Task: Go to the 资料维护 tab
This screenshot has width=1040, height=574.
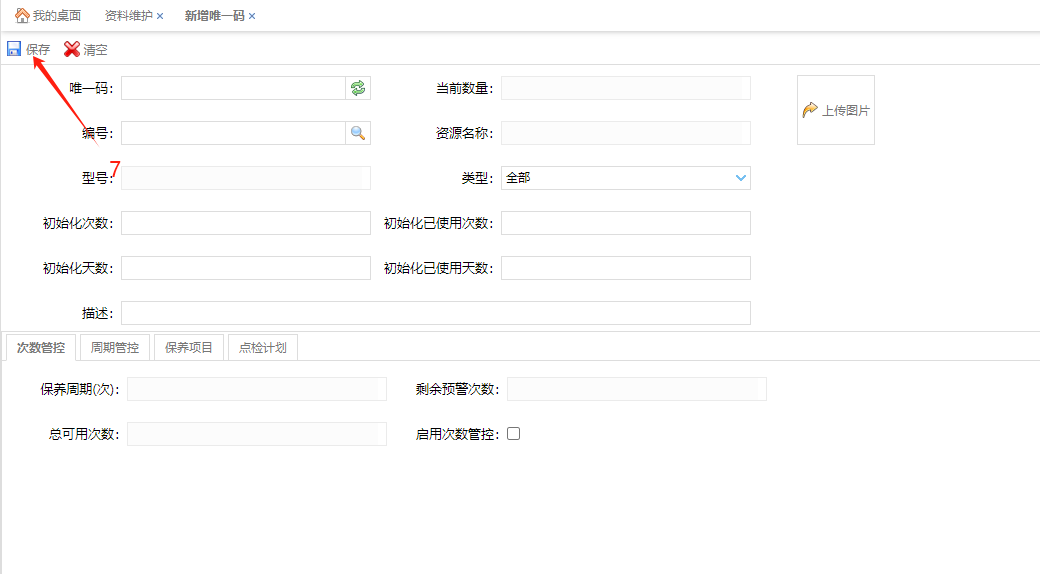Action: click(128, 16)
